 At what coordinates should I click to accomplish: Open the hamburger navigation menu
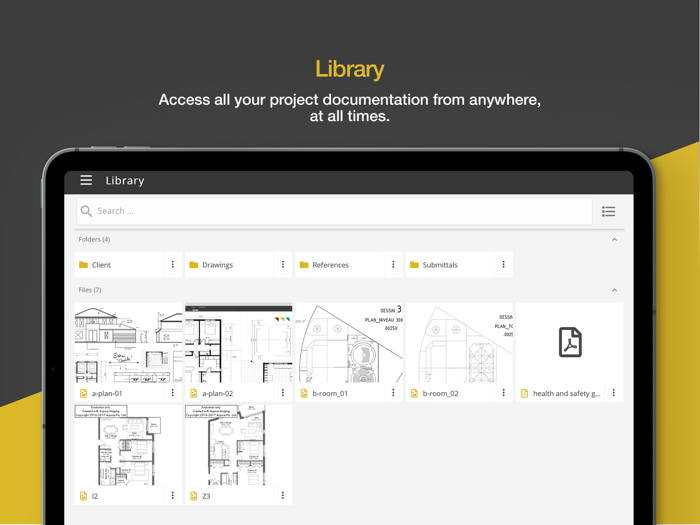tap(86, 180)
